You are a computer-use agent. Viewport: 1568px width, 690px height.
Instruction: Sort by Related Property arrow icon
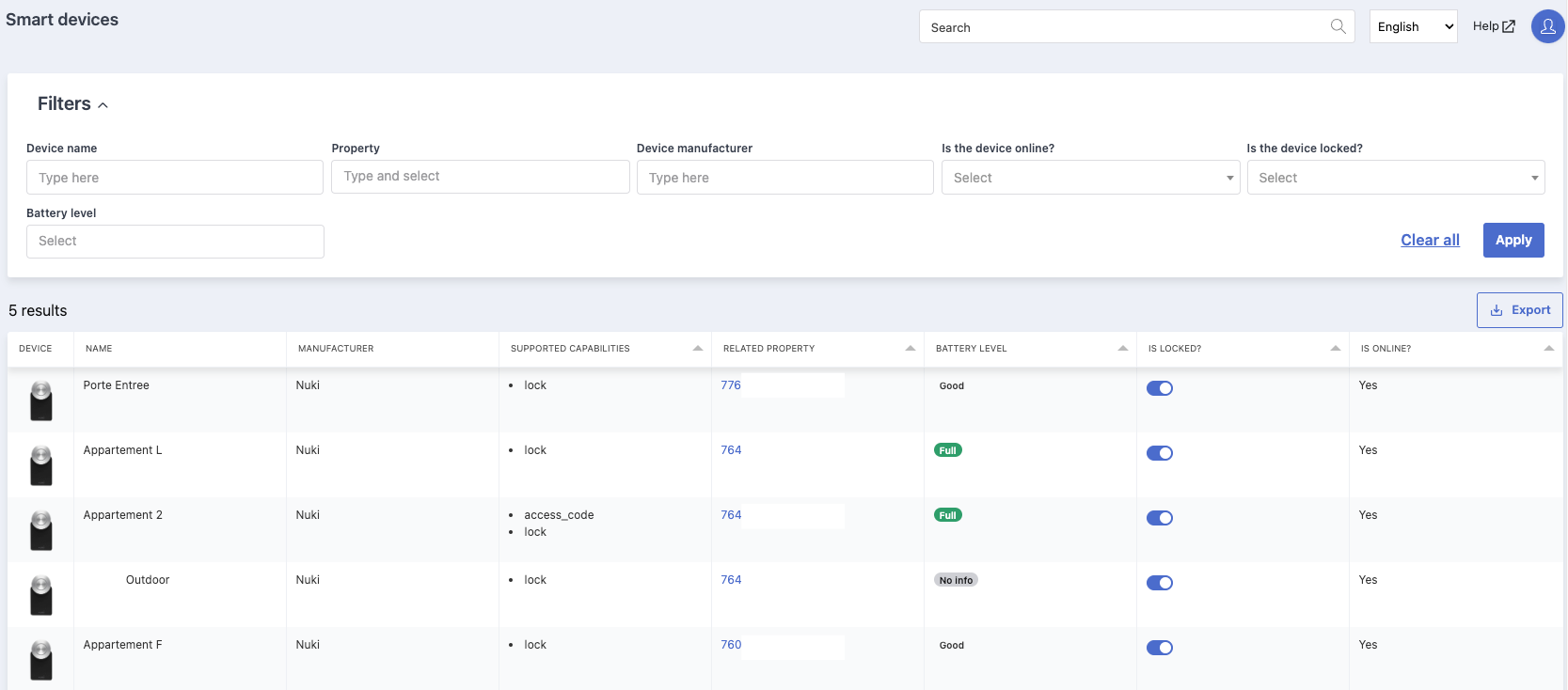pyautogui.click(x=911, y=349)
